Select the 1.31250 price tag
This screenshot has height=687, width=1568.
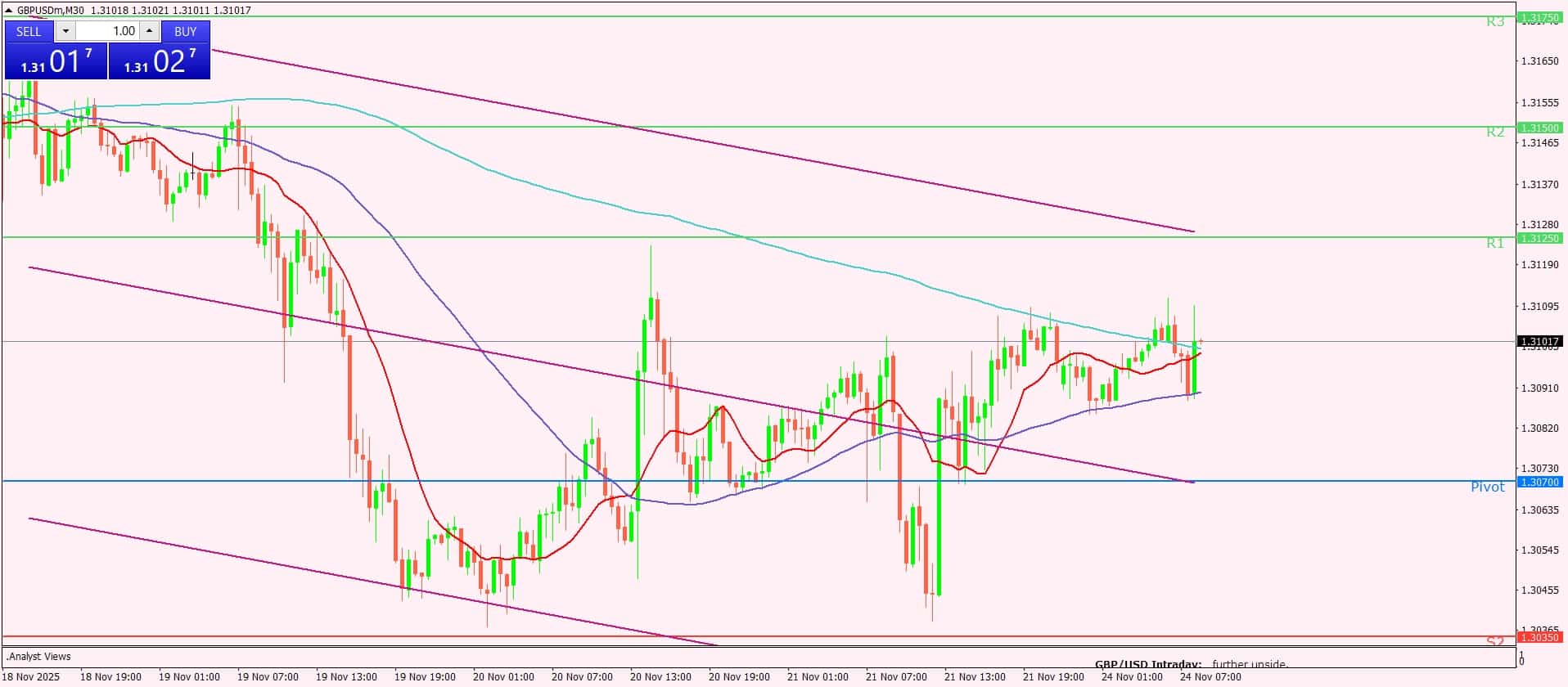[1539, 238]
